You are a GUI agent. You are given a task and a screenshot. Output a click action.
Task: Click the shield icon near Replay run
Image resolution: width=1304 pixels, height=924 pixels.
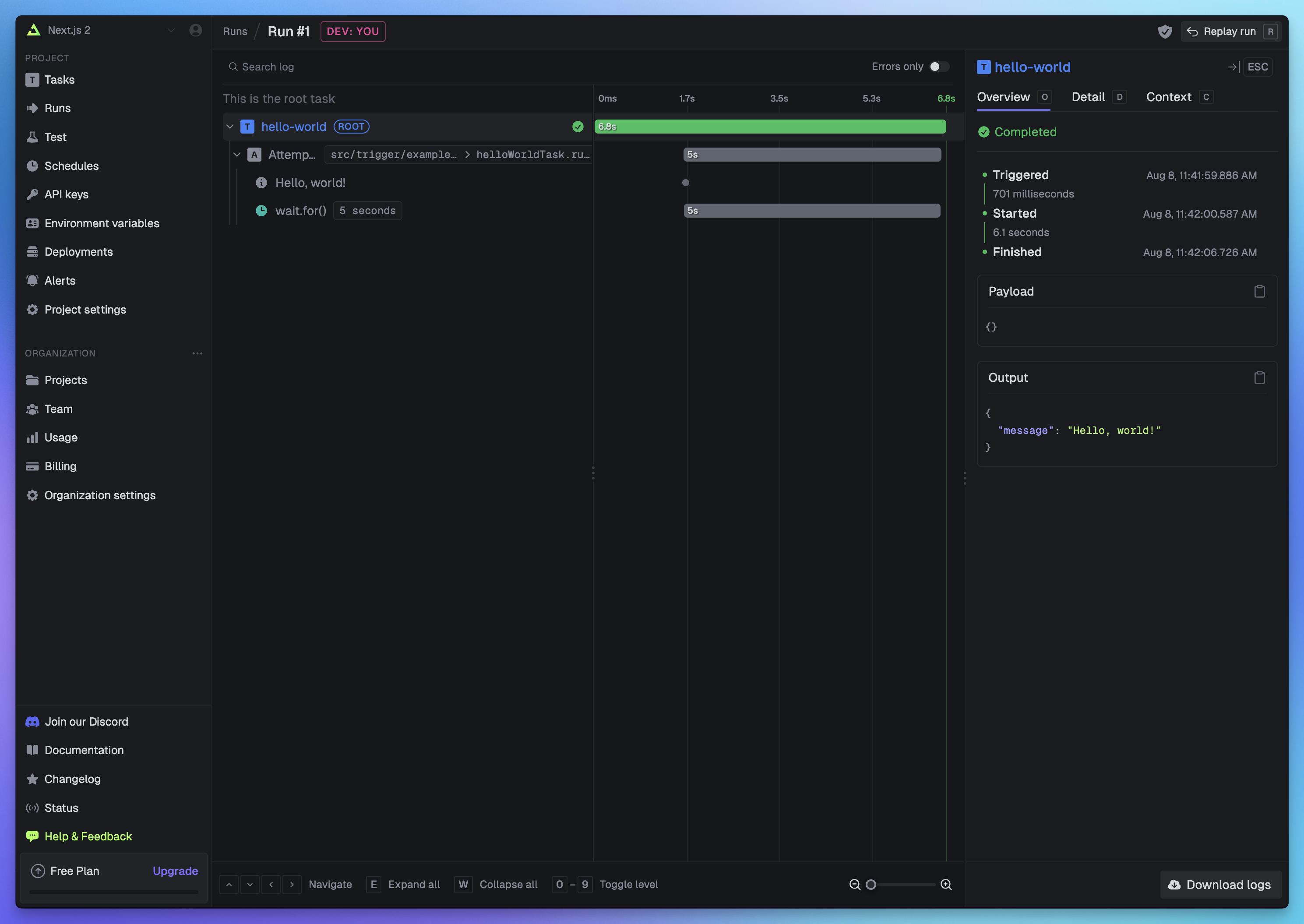pos(1165,32)
